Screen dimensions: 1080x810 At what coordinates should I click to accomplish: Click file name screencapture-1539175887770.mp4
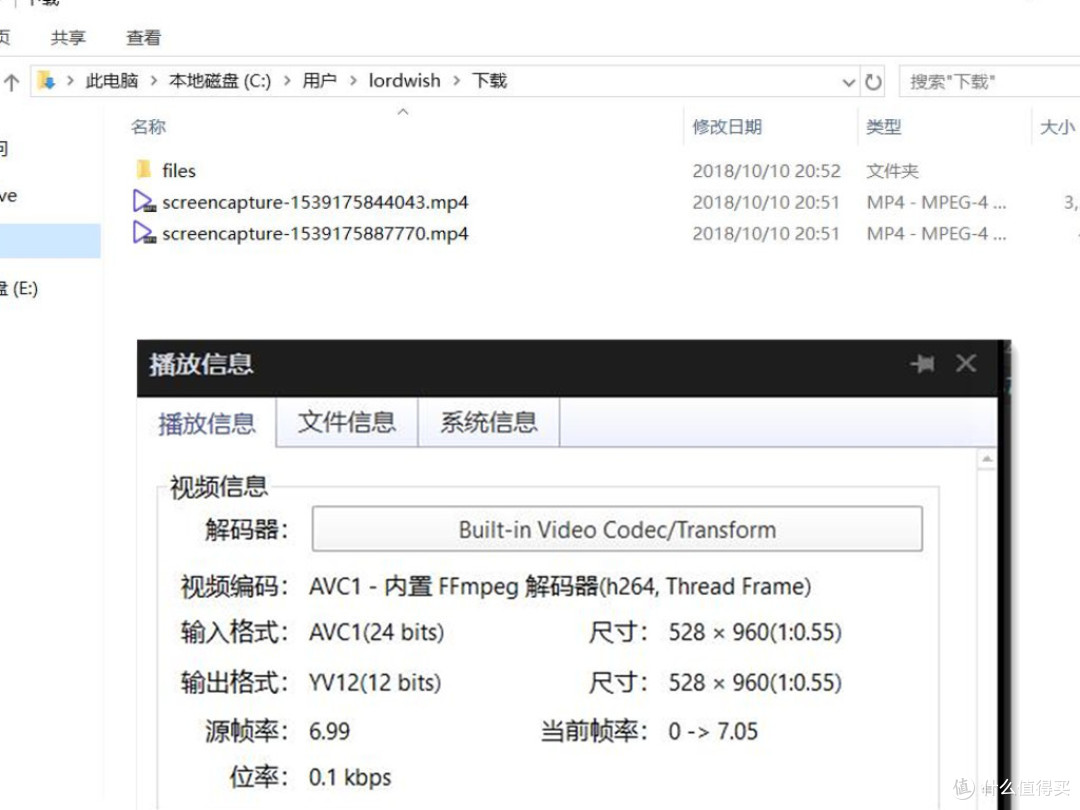click(x=315, y=233)
